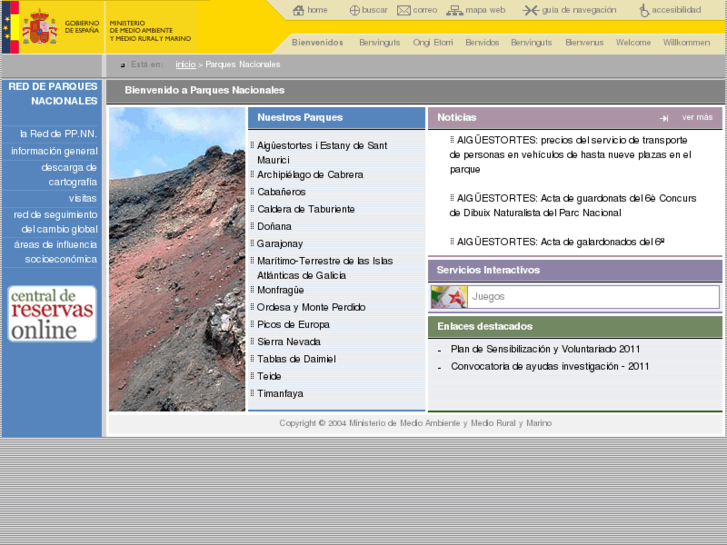
Task: Open Garajonay park link
Action: point(280,244)
